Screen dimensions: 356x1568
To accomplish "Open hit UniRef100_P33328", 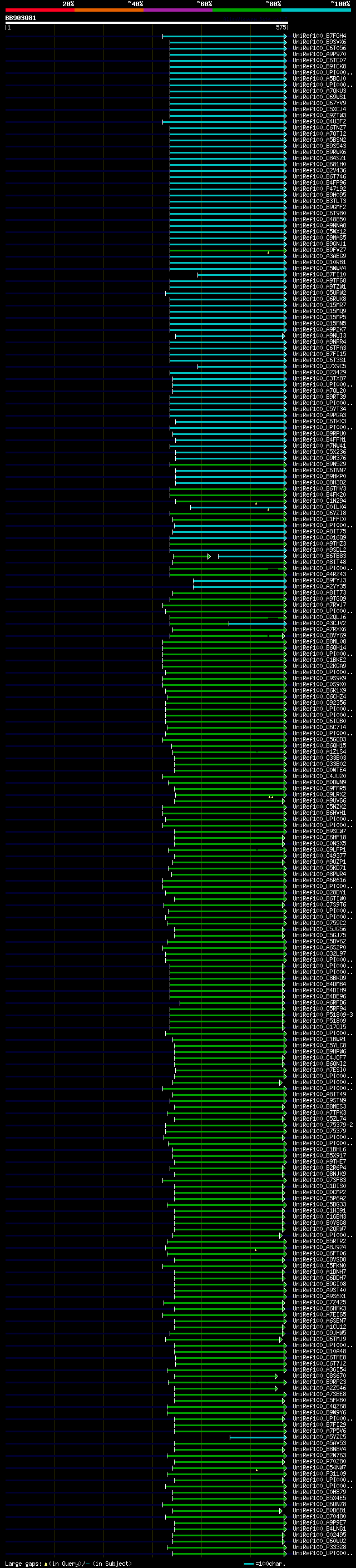I will pos(319,1546).
